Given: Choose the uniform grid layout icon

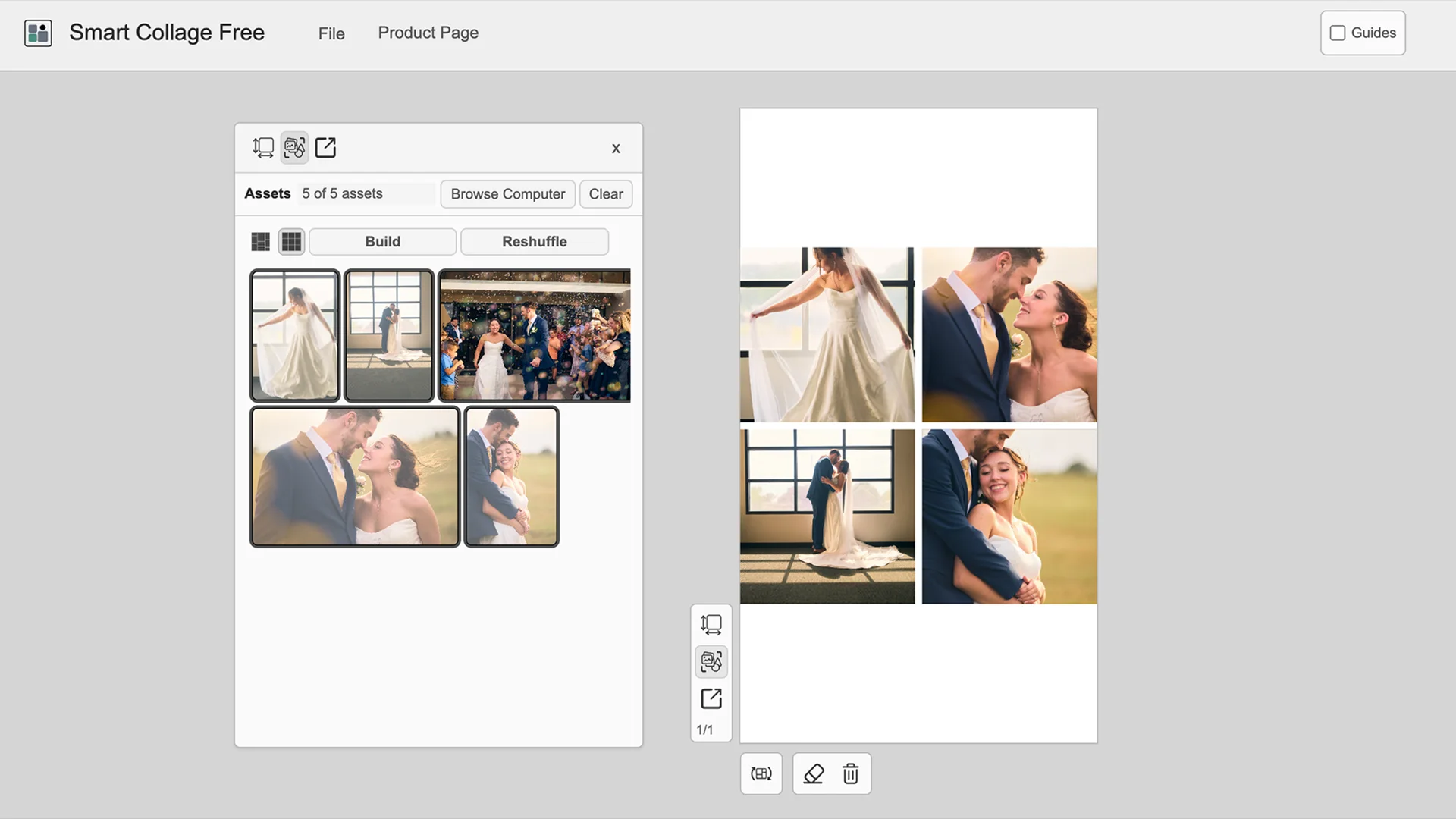Looking at the screenshot, I should coord(291,242).
